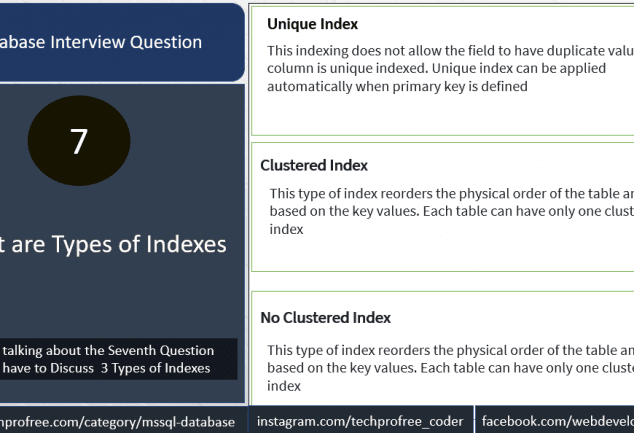The width and height of the screenshot is (634, 433).
Task: Click the No Clustered Index description paragraph
Action: (x=450, y=368)
